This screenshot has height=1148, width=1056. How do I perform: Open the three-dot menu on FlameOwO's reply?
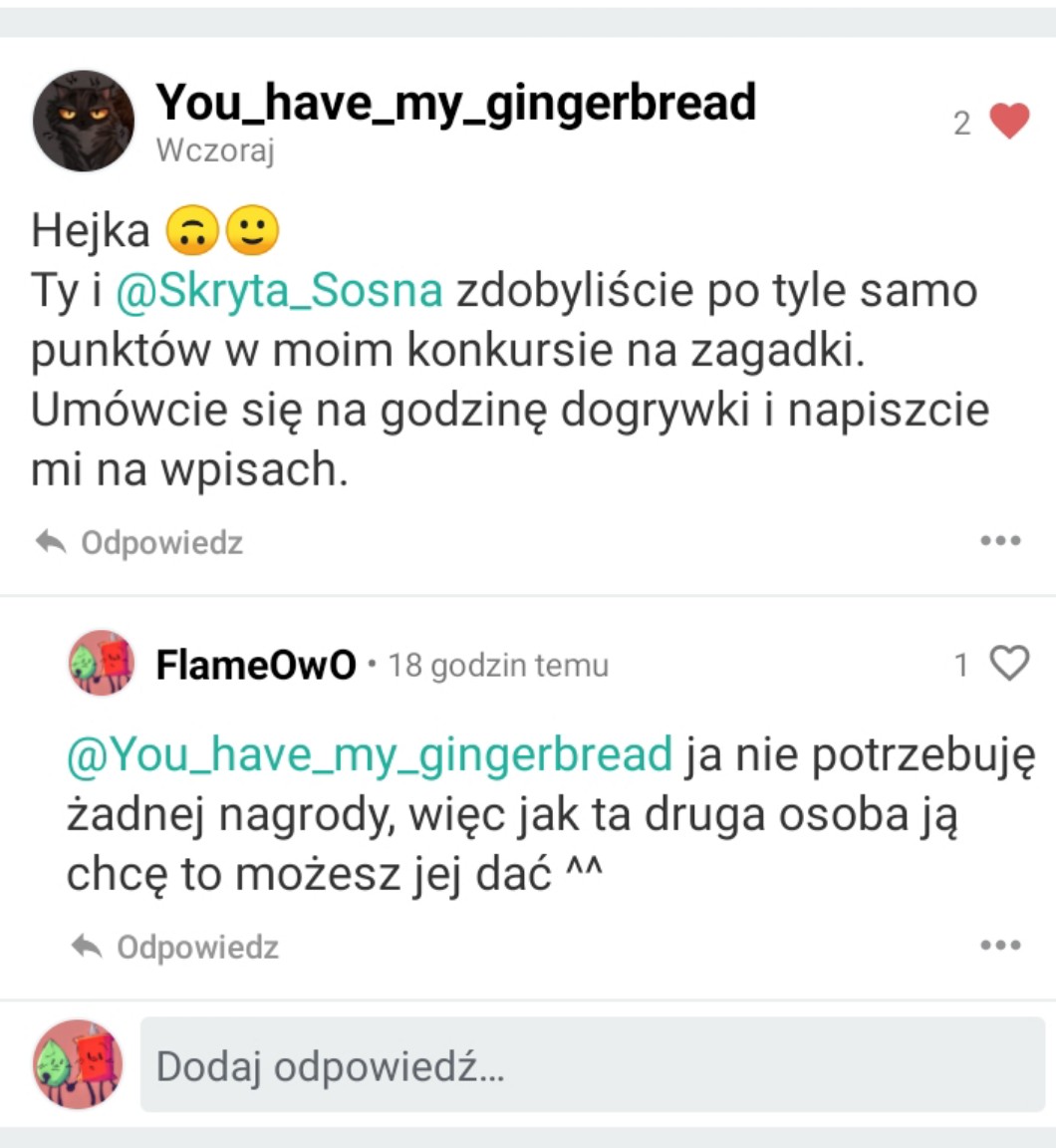click(1000, 945)
